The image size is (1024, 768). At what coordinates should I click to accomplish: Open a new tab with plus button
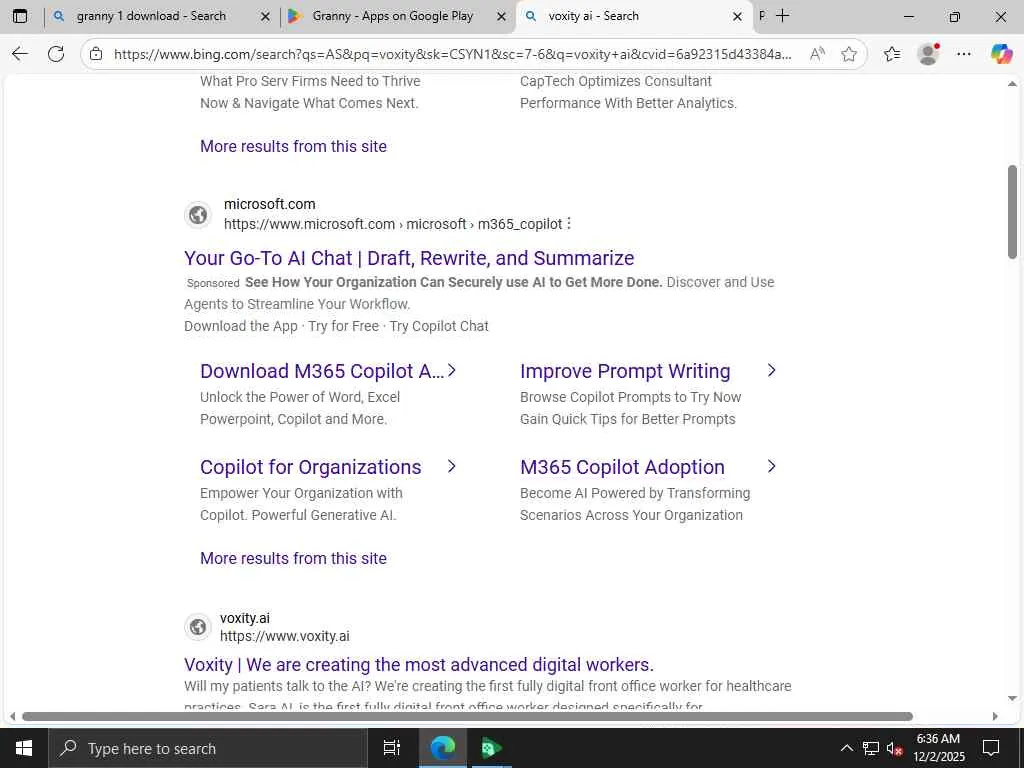coord(782,16)
